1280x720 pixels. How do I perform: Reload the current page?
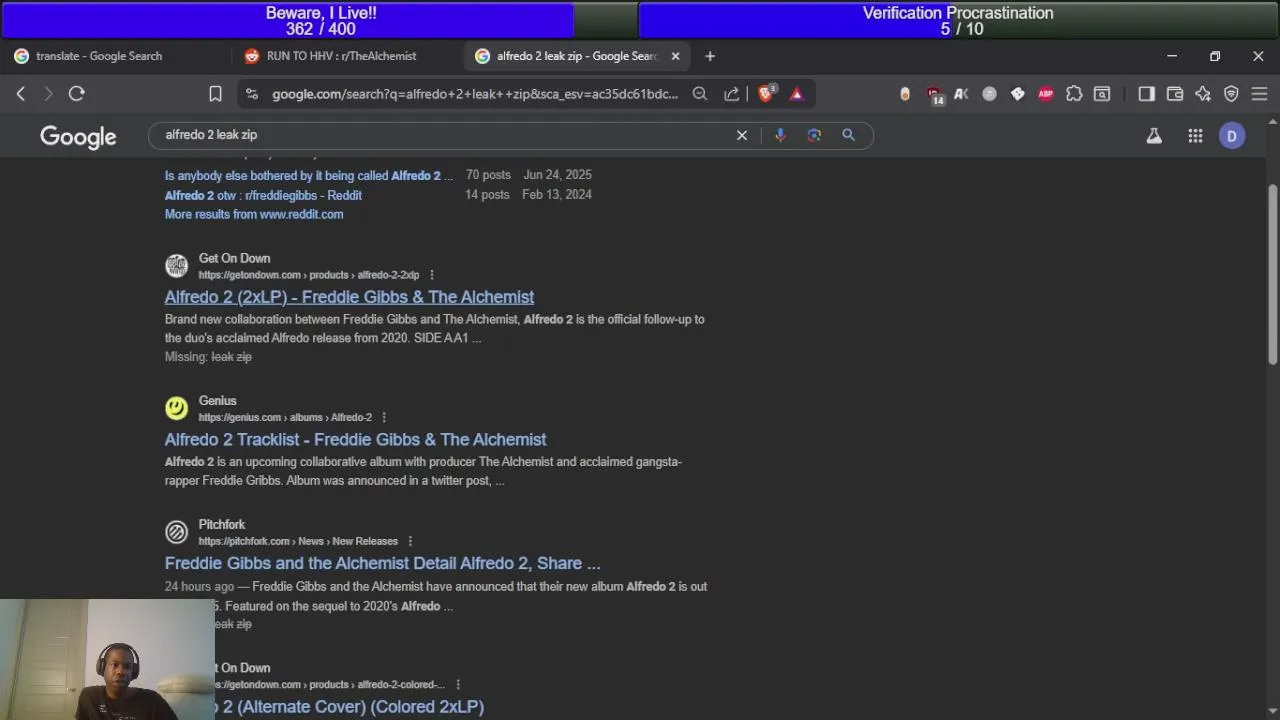pos(76,94)
